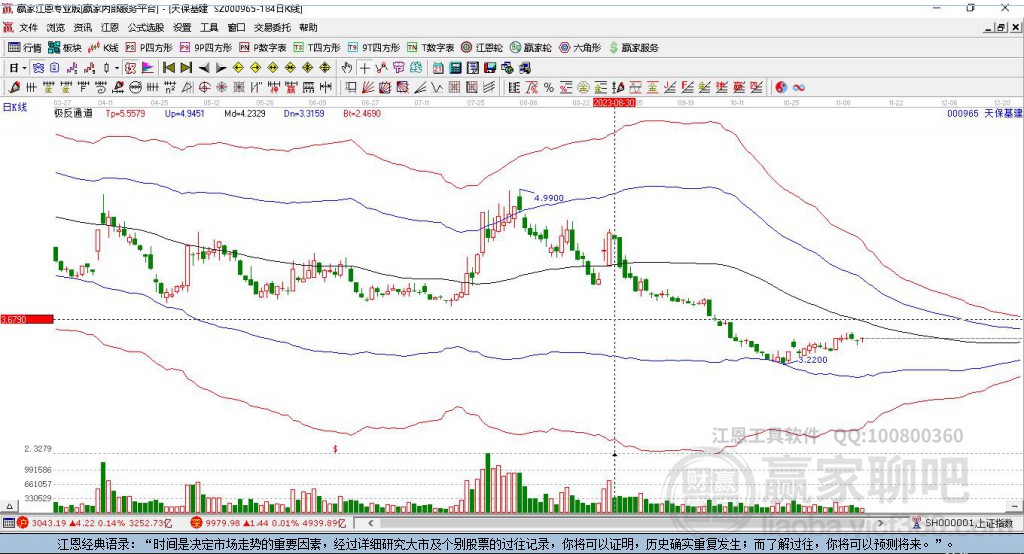The image size is (1024, 554).
Task: Jump to last bar with green skip-forward icon
Action: pos(186,68)
